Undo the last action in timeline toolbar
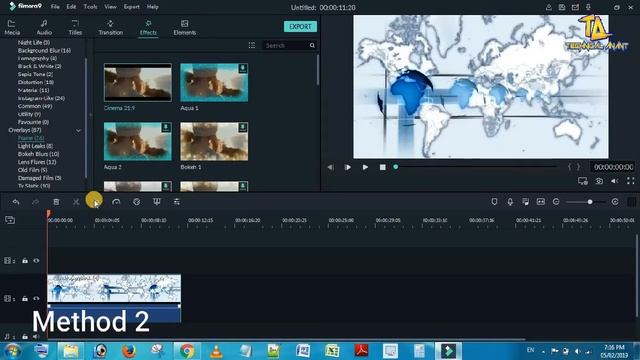The width and height of the screenshot is (640, 360). pyautogui.click(x=16, y=202)
